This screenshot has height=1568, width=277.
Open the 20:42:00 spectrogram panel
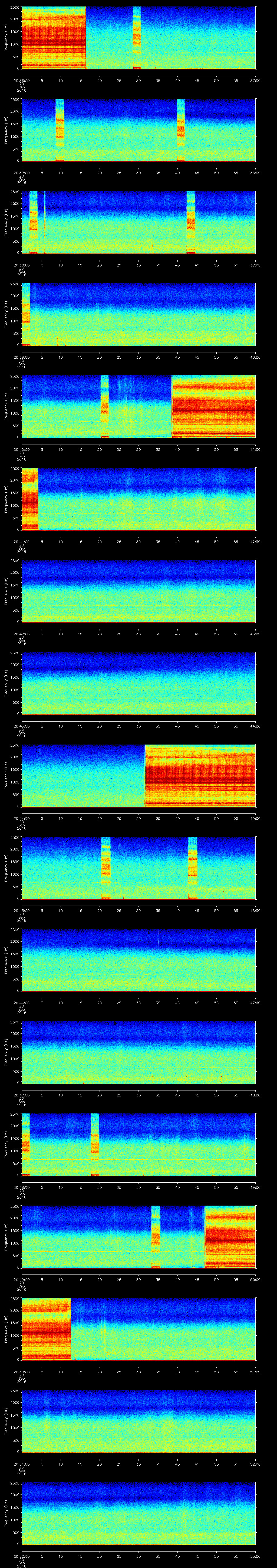[138, 591]
